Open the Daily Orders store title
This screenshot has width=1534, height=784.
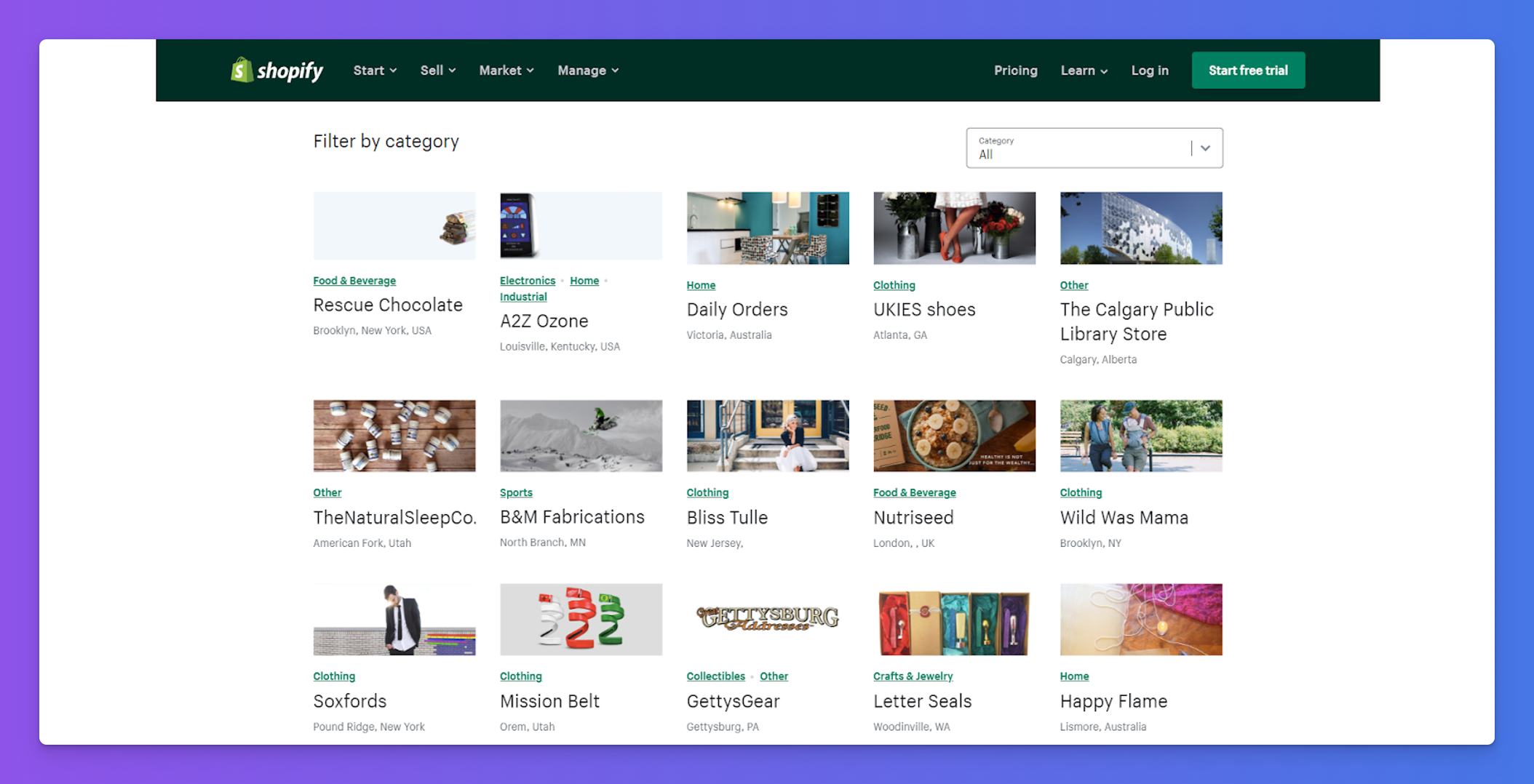point(736,310)
